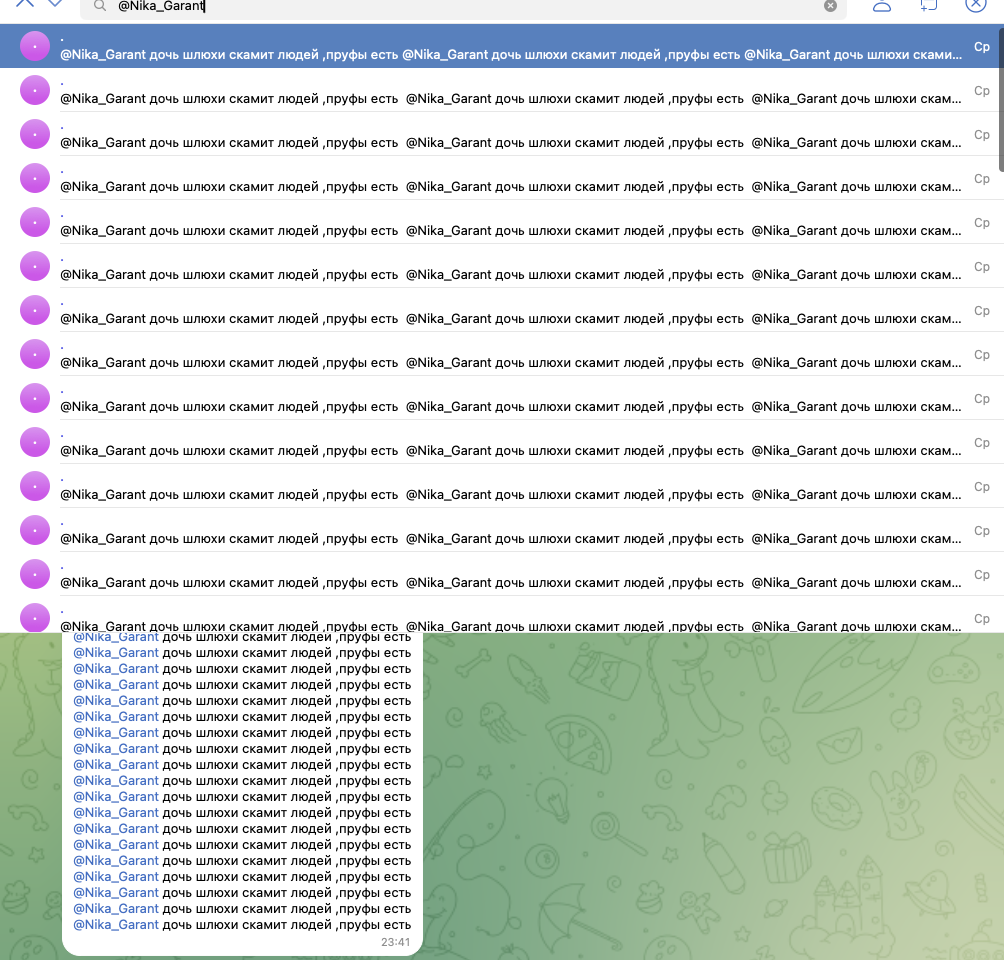Clear the @Nika_Garant search text
This screenshot has width=1004, height=960.
click(x=830, y=6)
